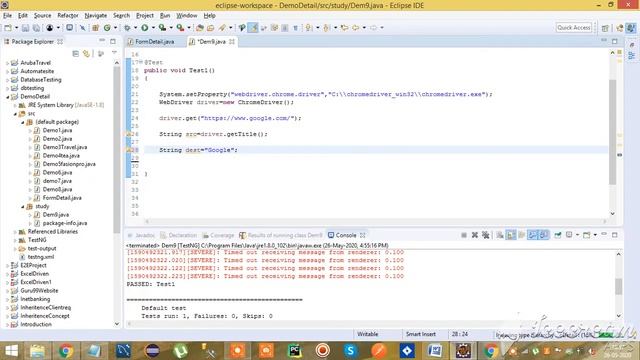Click the Console vertical scrollbar thumb
The height and width of the screenshot is (360, 640).
click(x=619, y=286)
